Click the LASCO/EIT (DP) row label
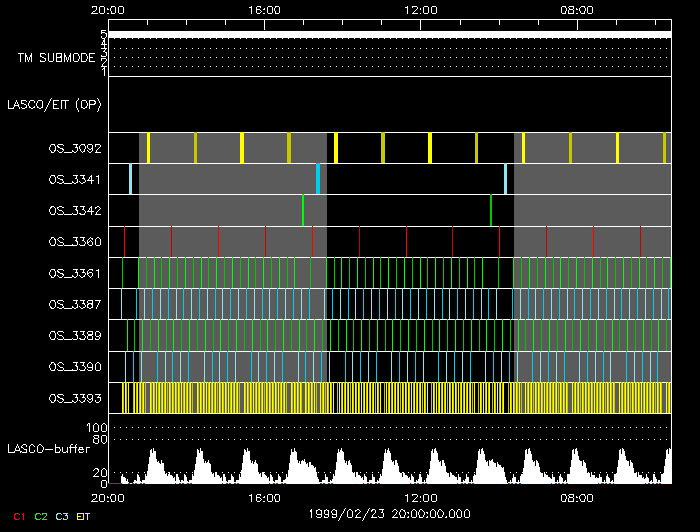Viewport: 700px width, 532px height. click(x=54, y=104)
